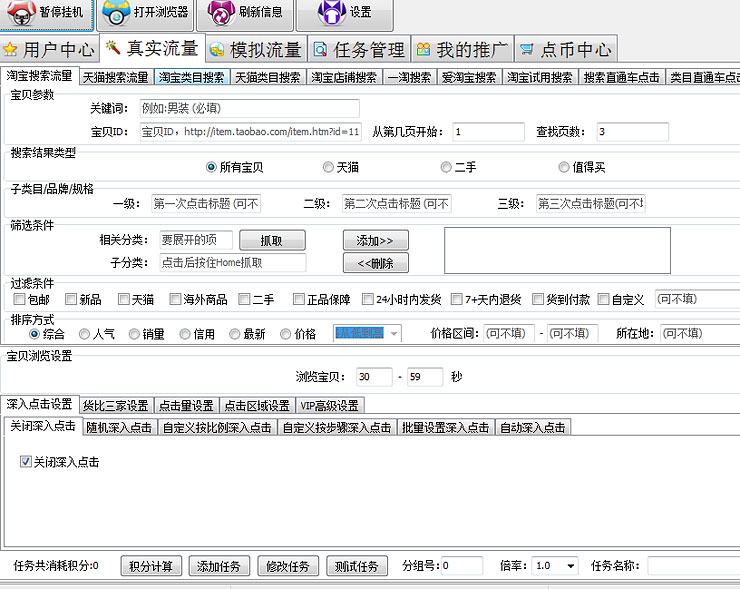Click the 打开浏览器 globe icon

tap(116, 13)
